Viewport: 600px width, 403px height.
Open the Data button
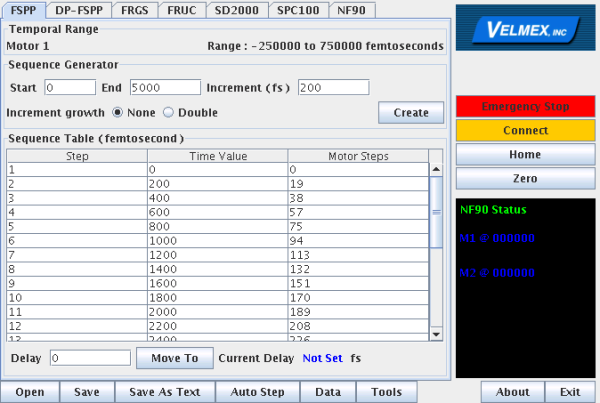coord(328,392)
